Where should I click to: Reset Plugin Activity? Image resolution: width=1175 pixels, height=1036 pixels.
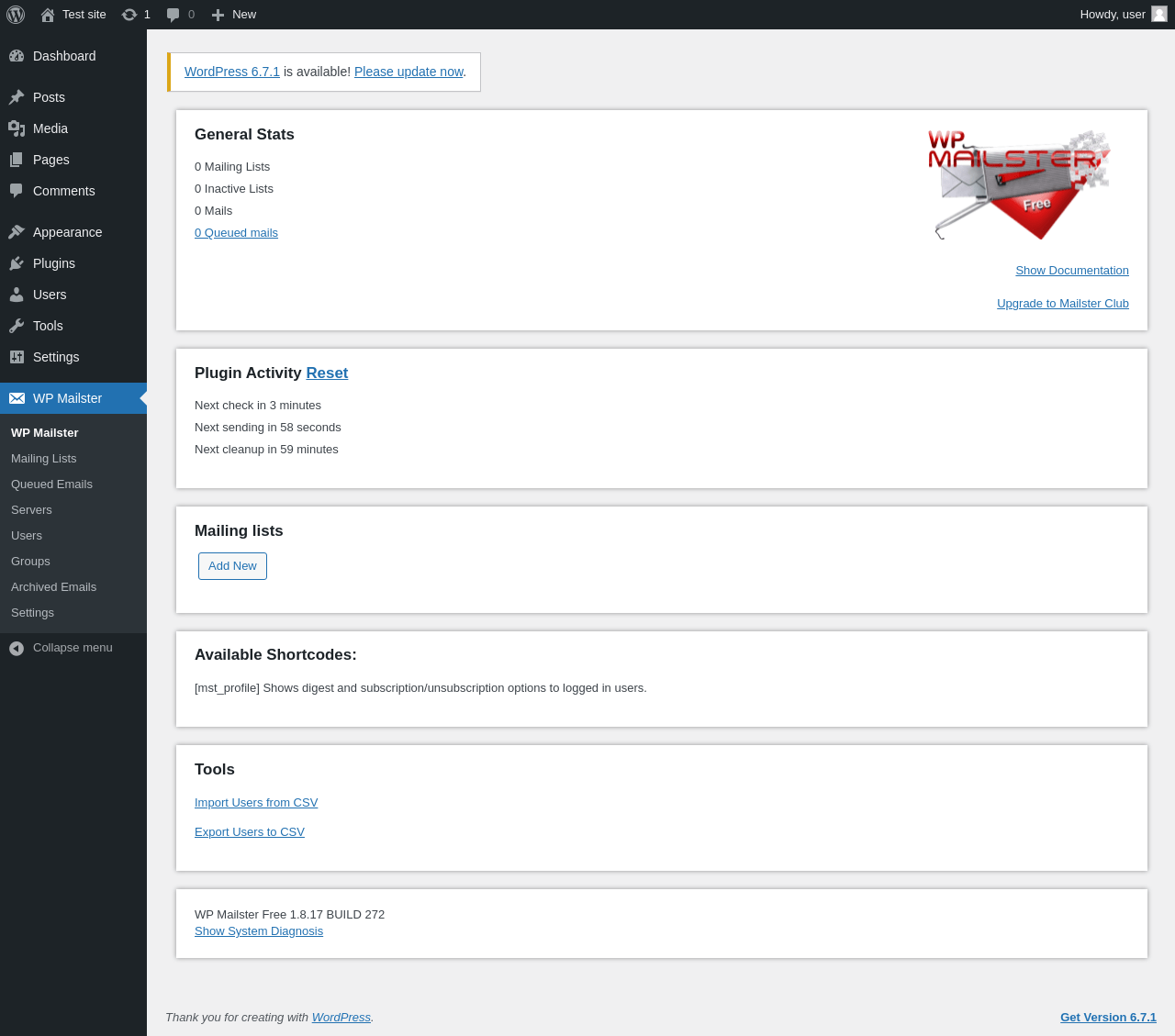click(327, 373)
